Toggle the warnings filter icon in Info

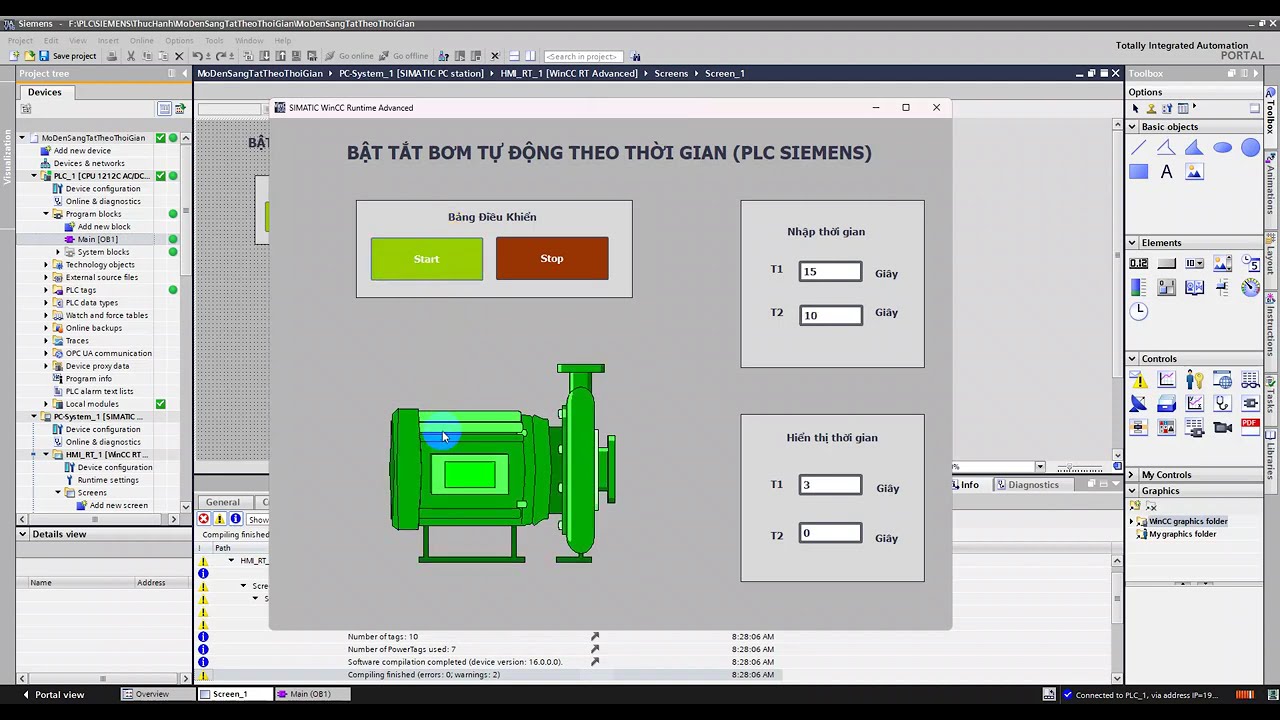pyautogui.click(x=219, y=519)
